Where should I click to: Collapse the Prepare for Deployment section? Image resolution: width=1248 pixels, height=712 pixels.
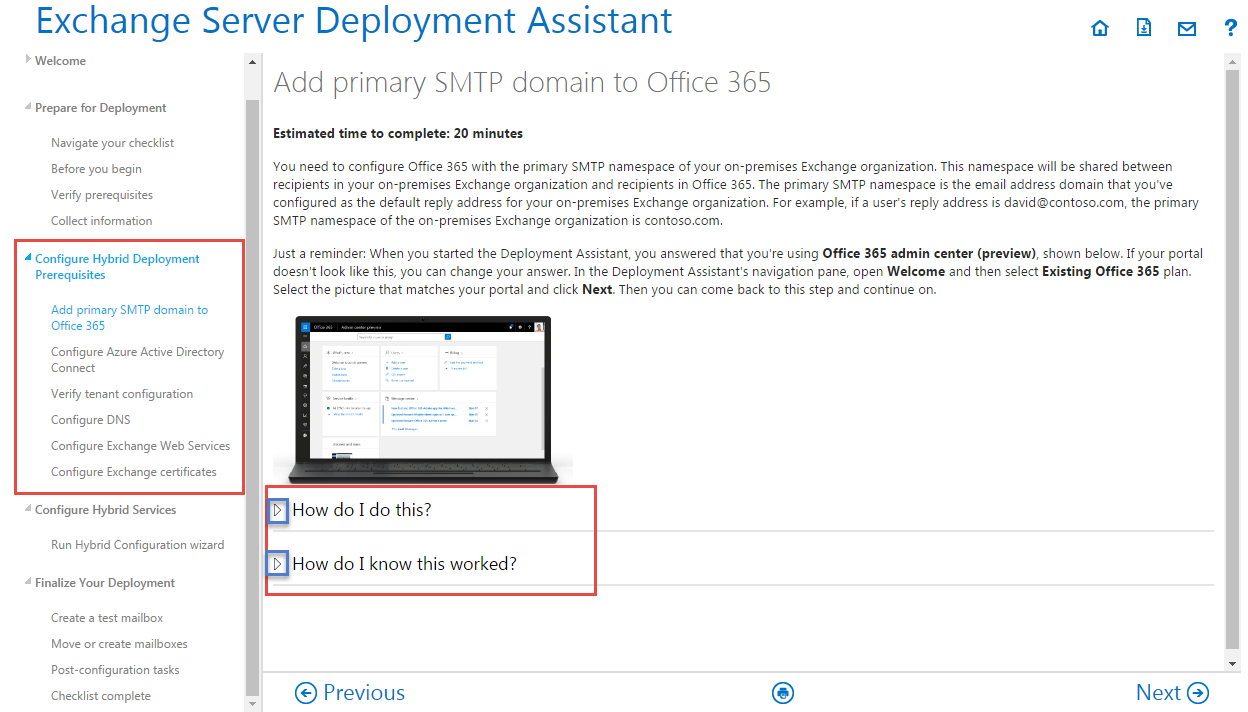(x=28, y=107)
